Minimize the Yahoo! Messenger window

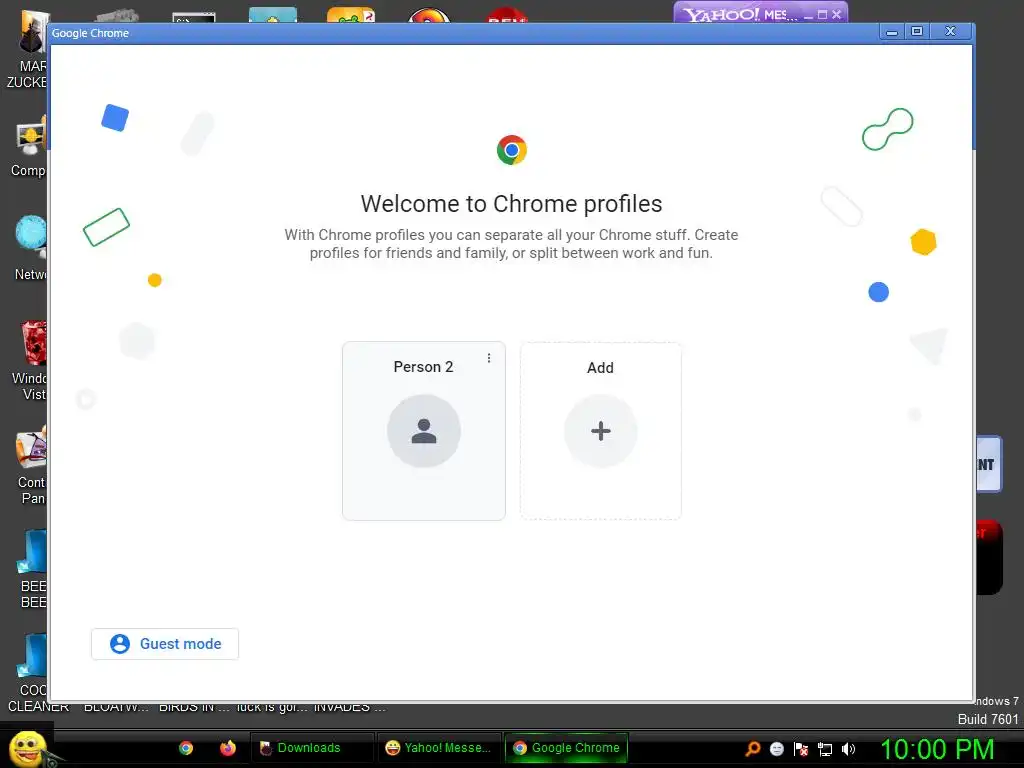pos(808,14)
